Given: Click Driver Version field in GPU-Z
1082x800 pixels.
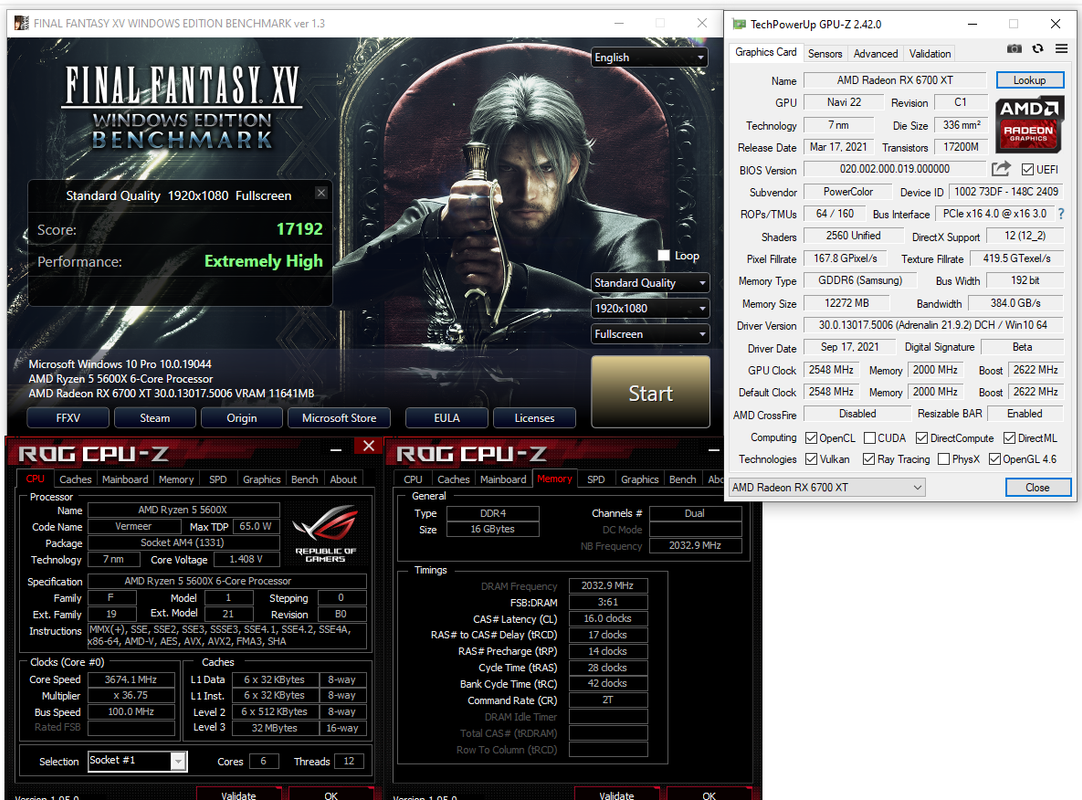Looking at the screenshot, I should tap(932, 325).
